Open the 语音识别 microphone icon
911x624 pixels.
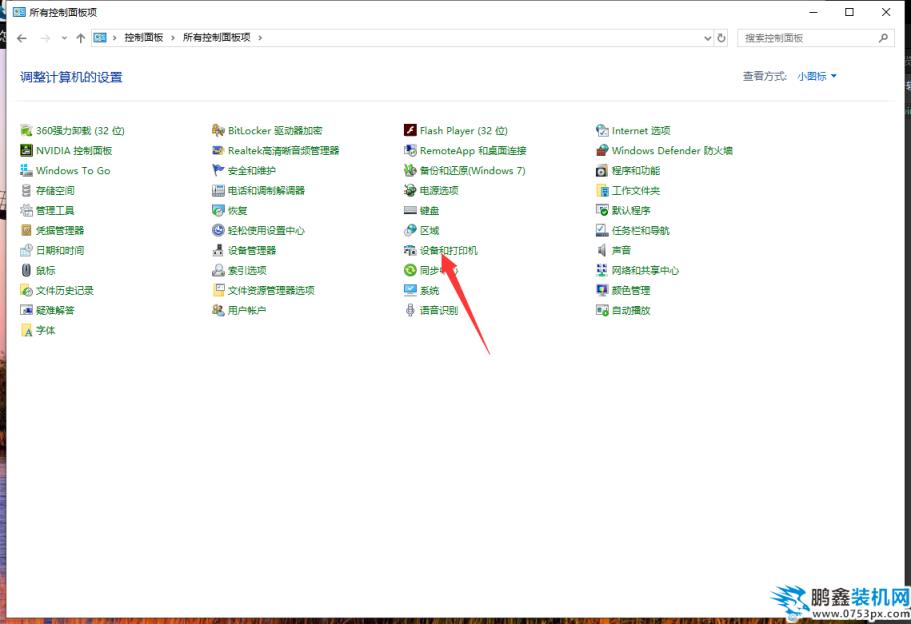(x=410, y=310)
